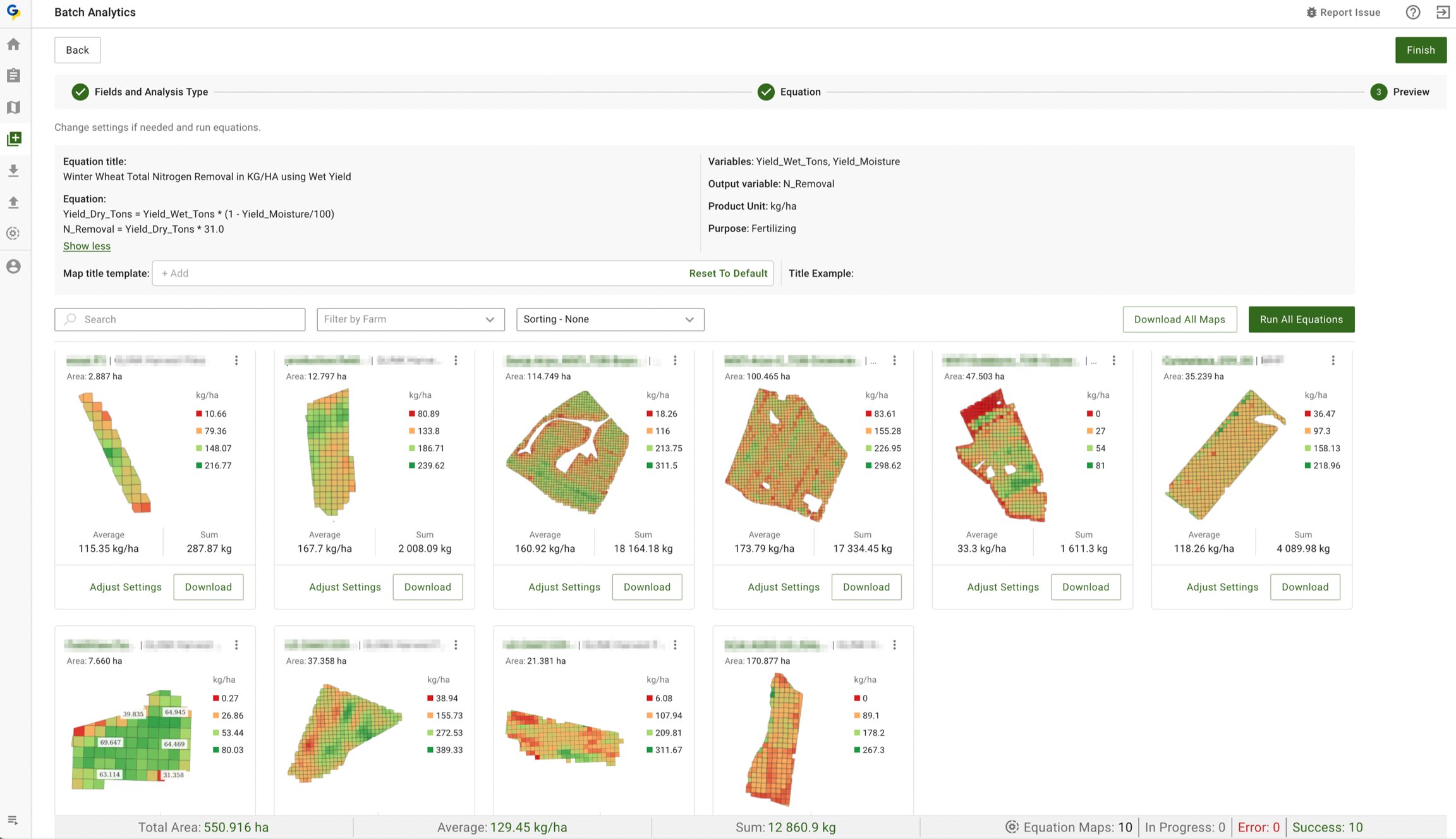
Task: Click the Run All Equations button
Action: pyautogui.click(x=1301, y=319)
